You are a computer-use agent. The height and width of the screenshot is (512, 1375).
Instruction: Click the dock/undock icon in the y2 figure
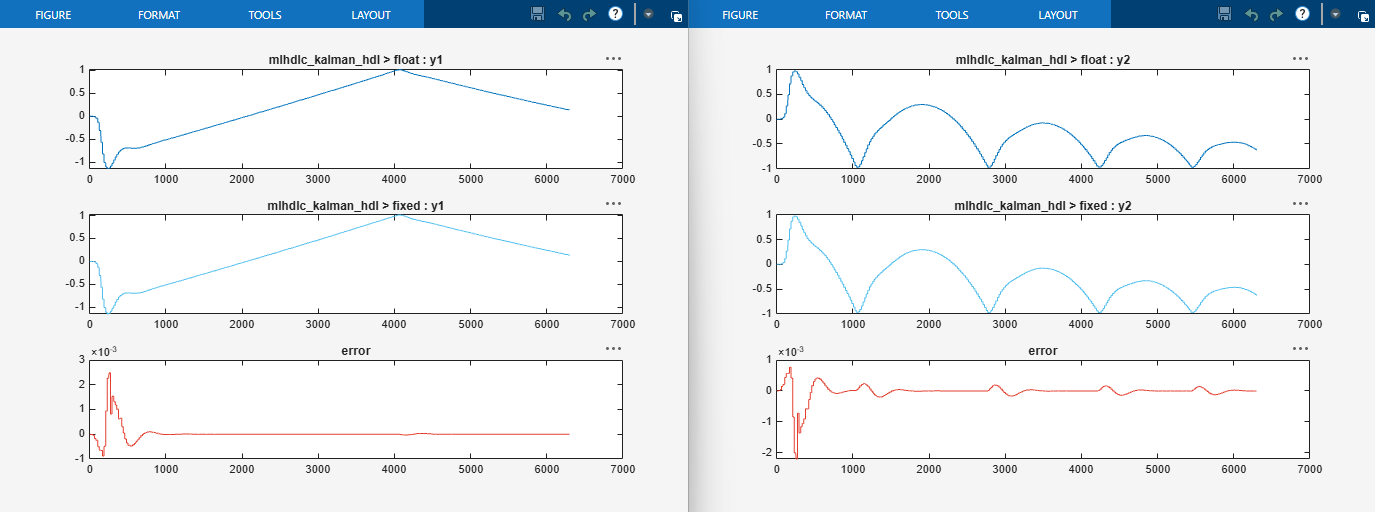click(1363, 16)
